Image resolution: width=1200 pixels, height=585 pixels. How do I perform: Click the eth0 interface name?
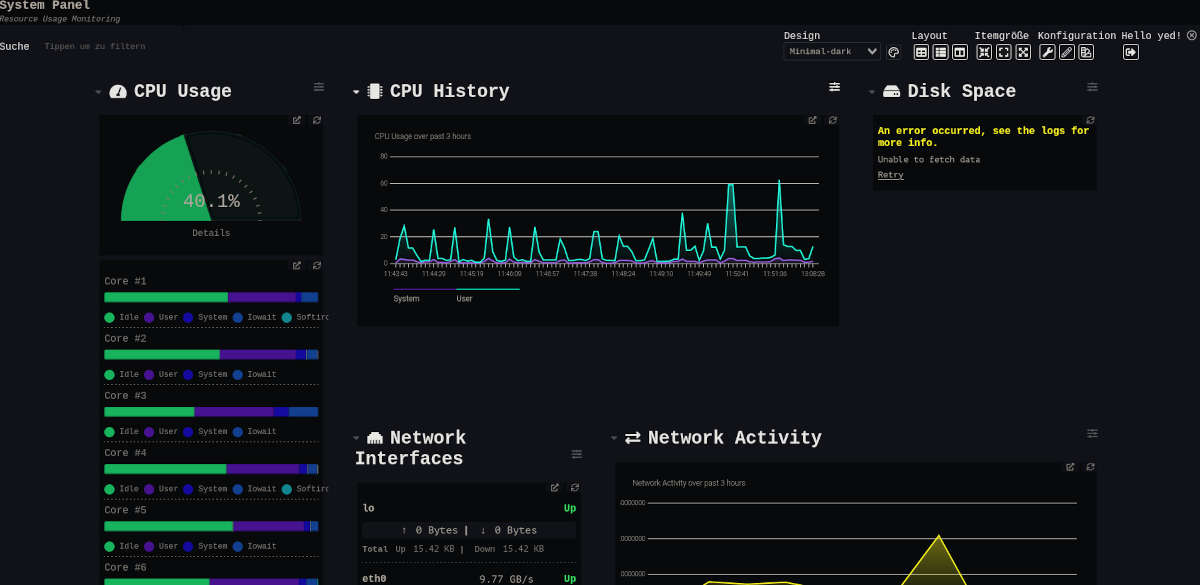tap(374, 579)
